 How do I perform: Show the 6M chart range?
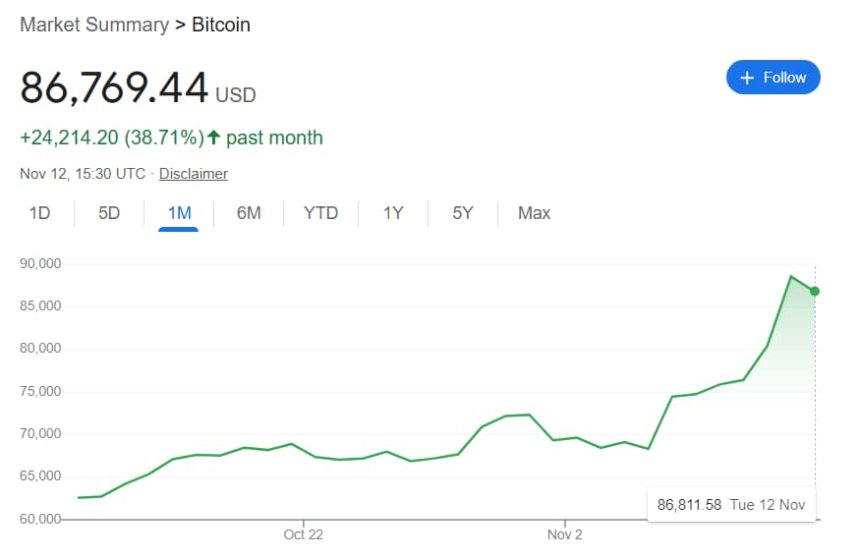pyautogui.click(x=249, y=213)
